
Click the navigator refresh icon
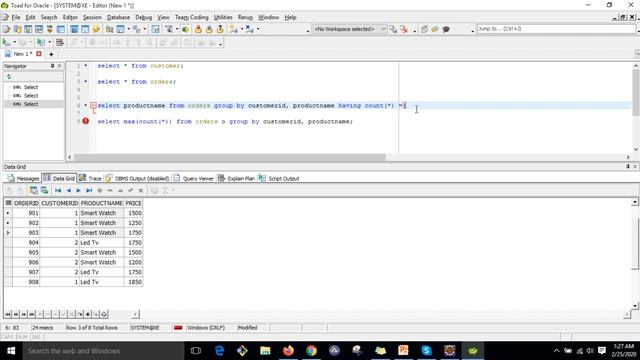(9, 77)
